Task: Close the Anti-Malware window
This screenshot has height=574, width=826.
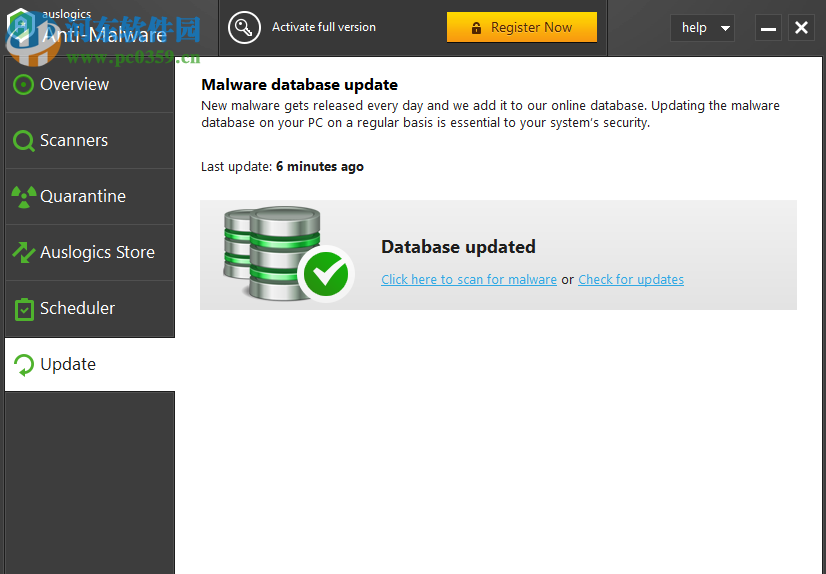Action: (801, 27)
